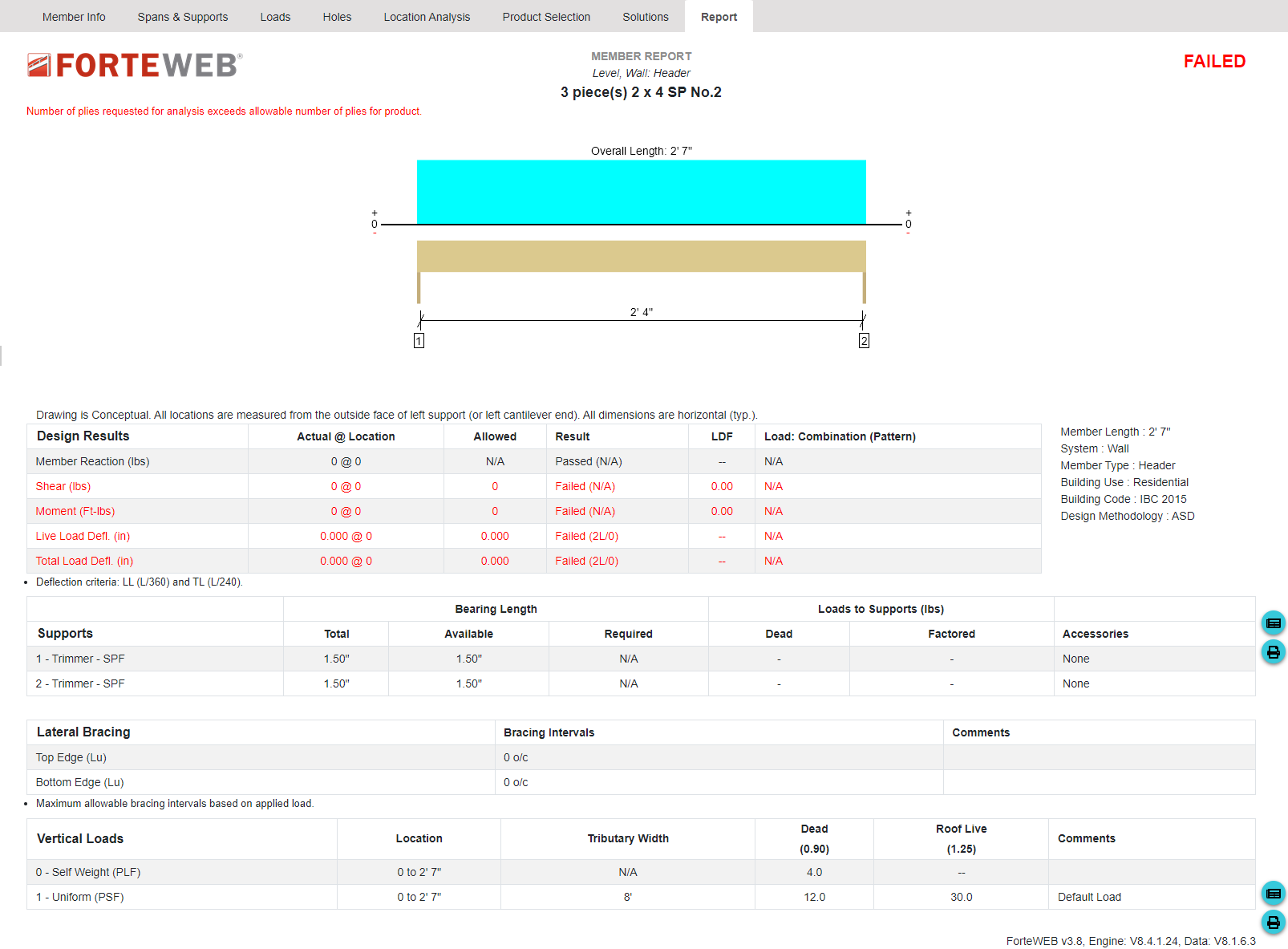Switch to the Solutions tab
Viewport: 1288px width, 949px height.
point(646,17)
